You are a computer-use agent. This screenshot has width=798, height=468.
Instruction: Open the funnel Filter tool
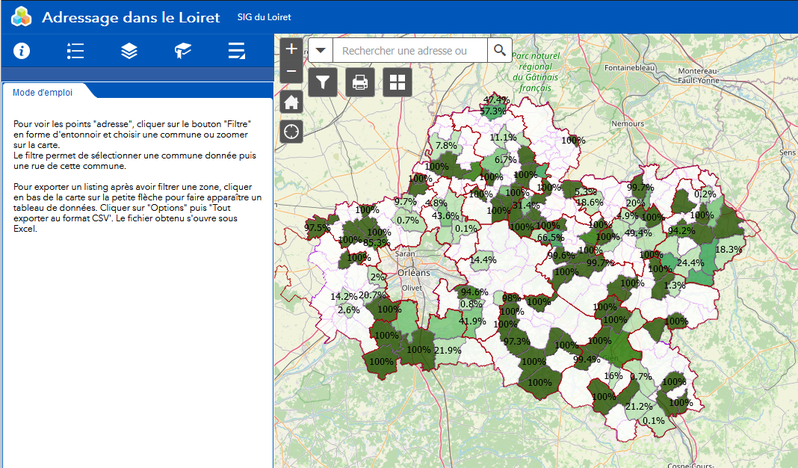322,83
